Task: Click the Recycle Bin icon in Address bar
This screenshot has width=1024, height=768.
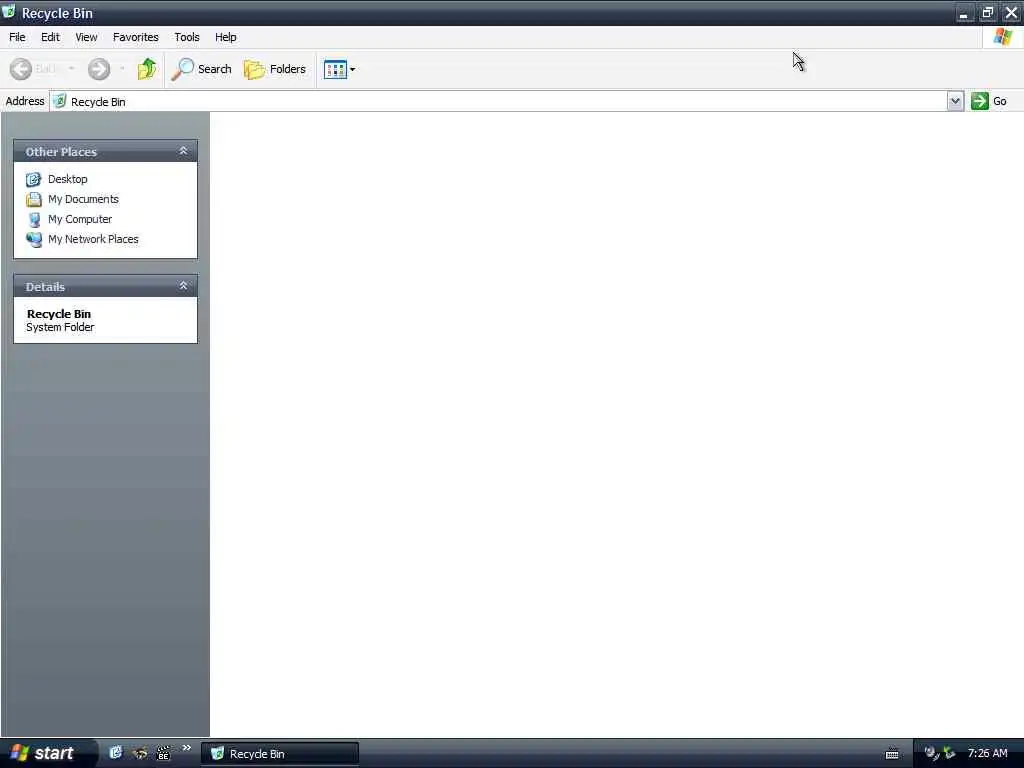Action: [59, 101]
